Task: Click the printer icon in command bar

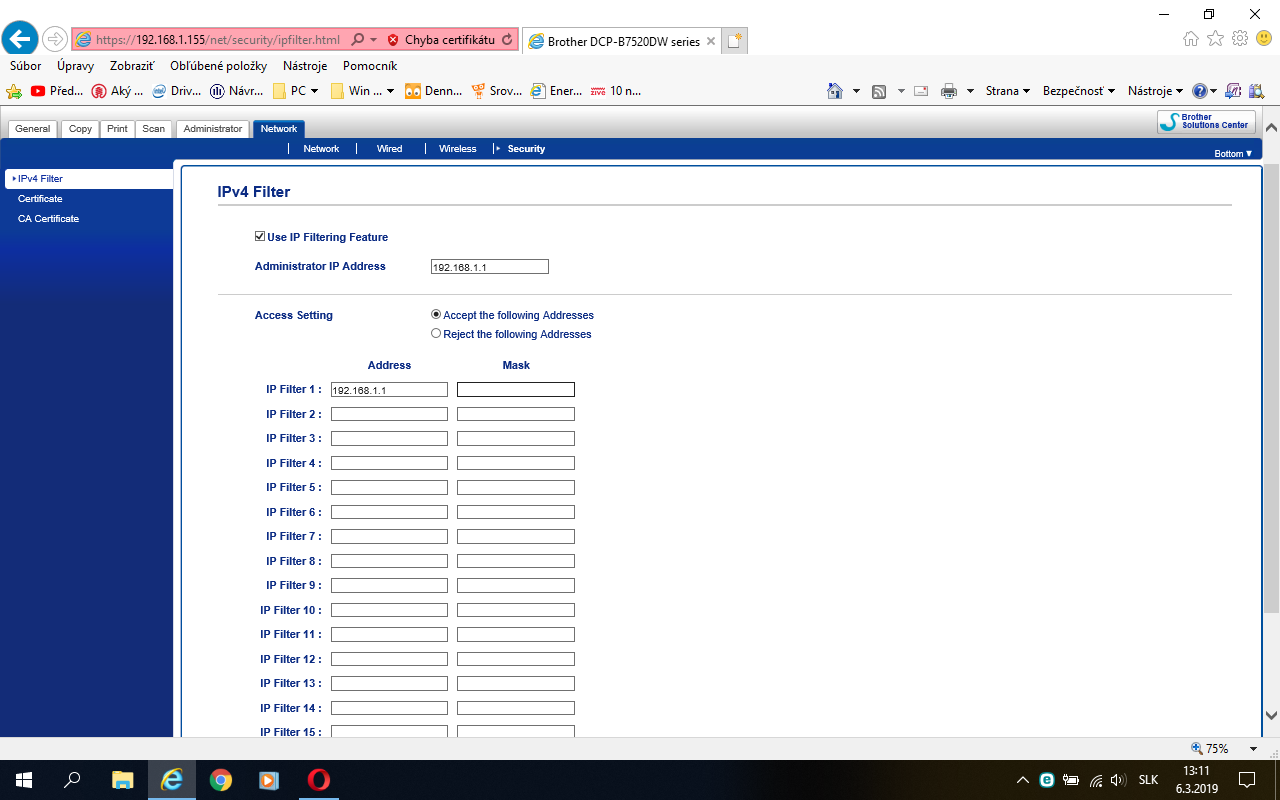Action: pyautogui.click(x=949, y=91)
